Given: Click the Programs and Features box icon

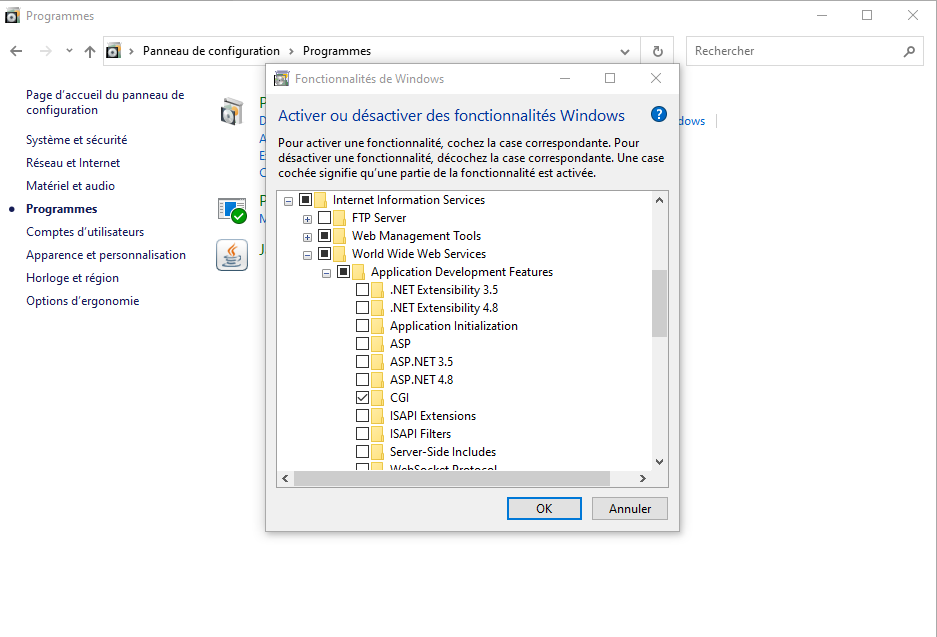Looking at the screenshot, I should click(232, 112).
